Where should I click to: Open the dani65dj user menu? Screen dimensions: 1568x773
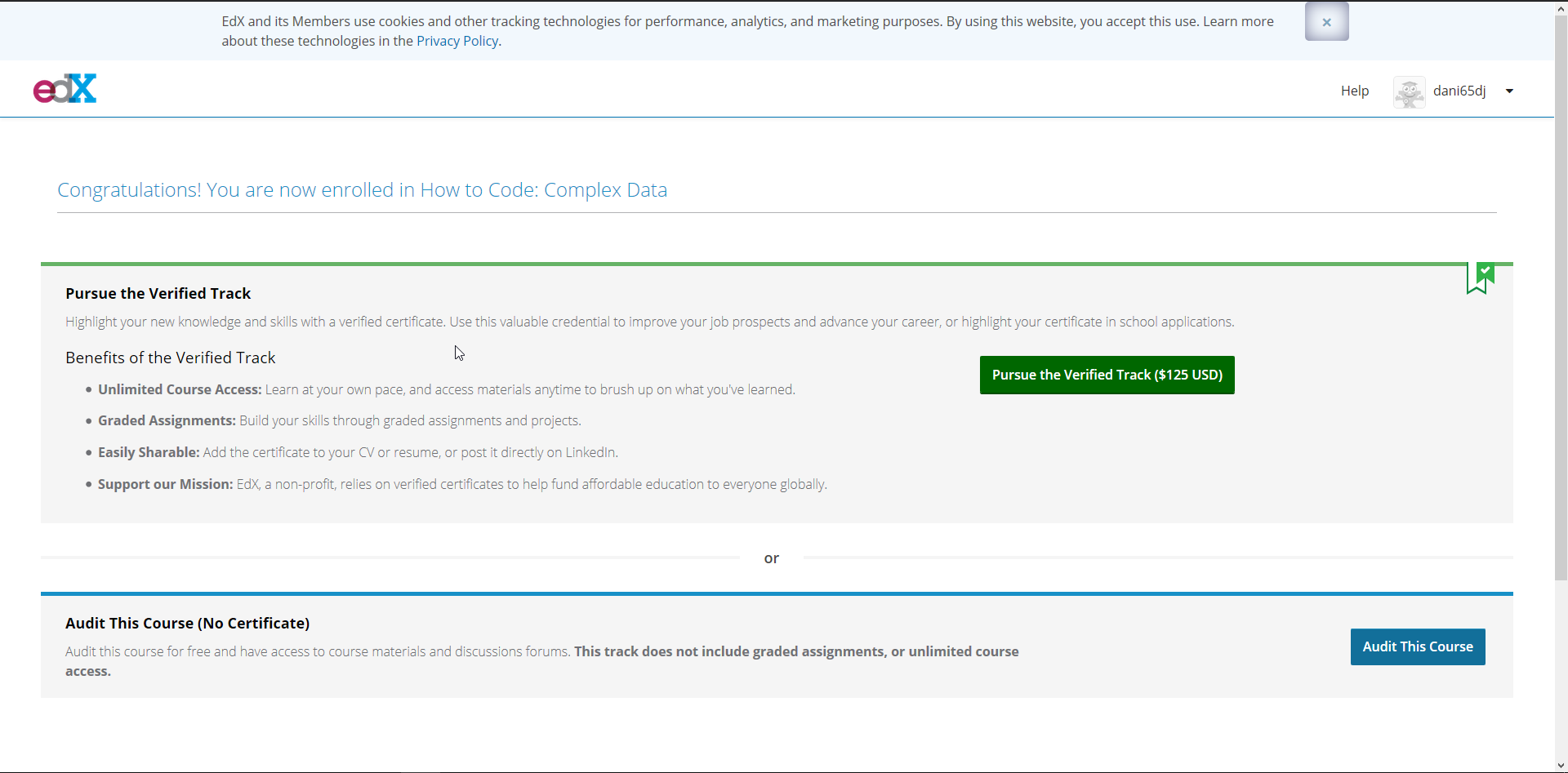(x=1459, y=91)
